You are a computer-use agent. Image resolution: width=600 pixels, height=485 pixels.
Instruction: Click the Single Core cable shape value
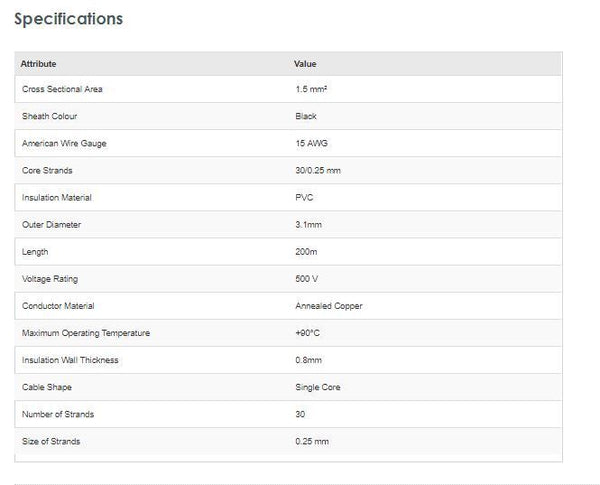pyautogui.click(x=319, y=387)
